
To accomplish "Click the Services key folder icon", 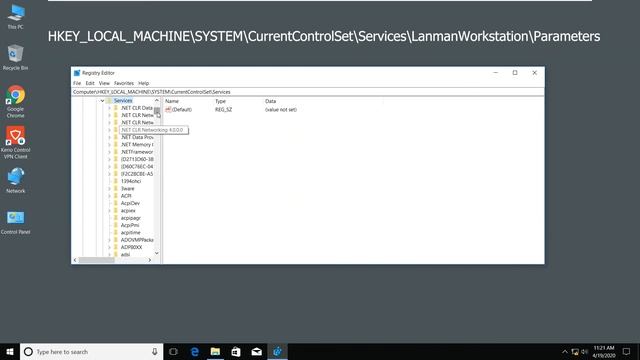I will 109,100.
